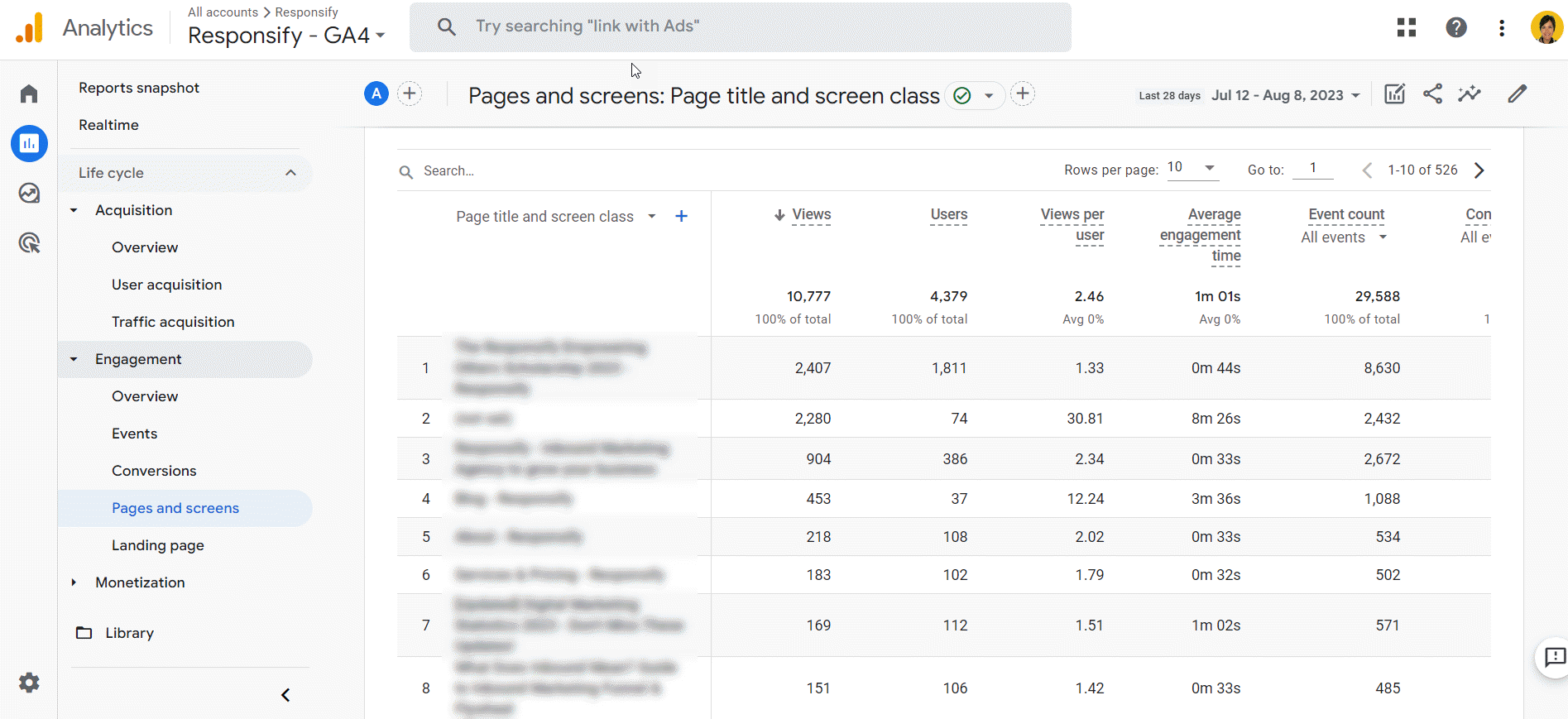The height and width of the screenshot is (719, 1568).
Task: Click the 29,588 total event count
Action: pos(1377,296)
